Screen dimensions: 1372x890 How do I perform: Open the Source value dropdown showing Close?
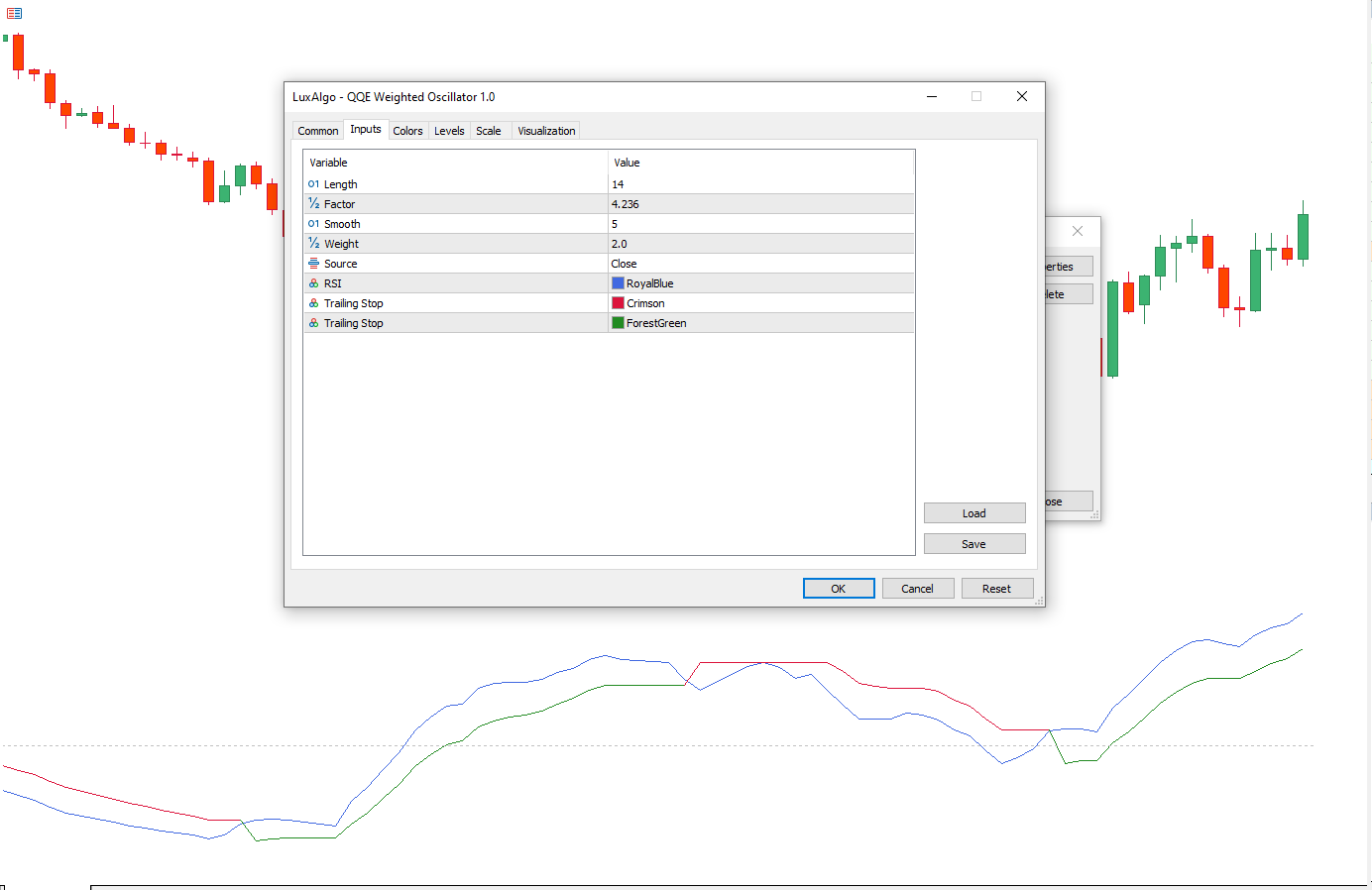pyautogui.click(x=759, y=264)
